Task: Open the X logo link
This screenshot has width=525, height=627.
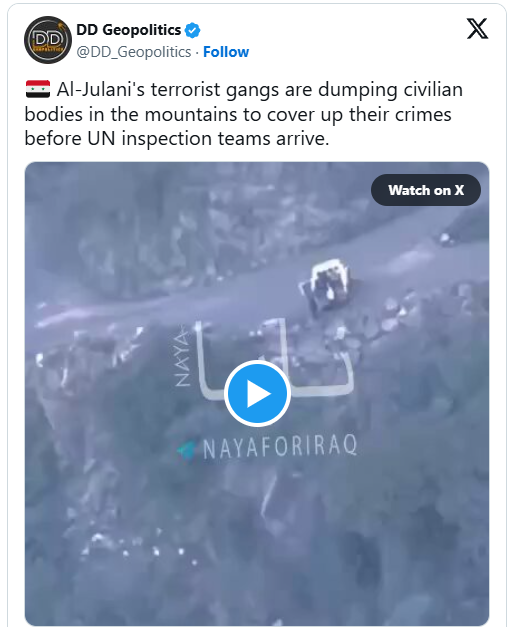Action: [477, 28]
